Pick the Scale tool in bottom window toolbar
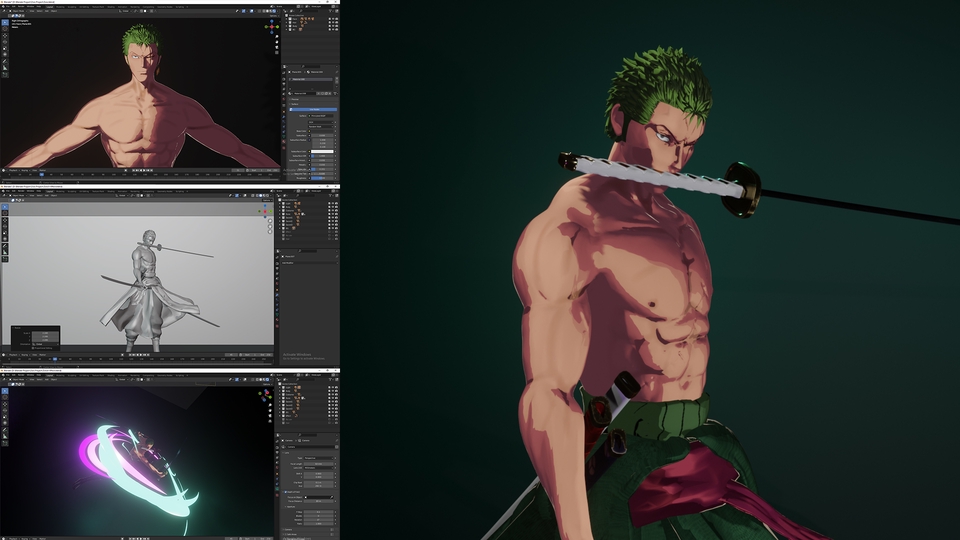The width and height of the screenshot is (960, 540). (5, 416)
